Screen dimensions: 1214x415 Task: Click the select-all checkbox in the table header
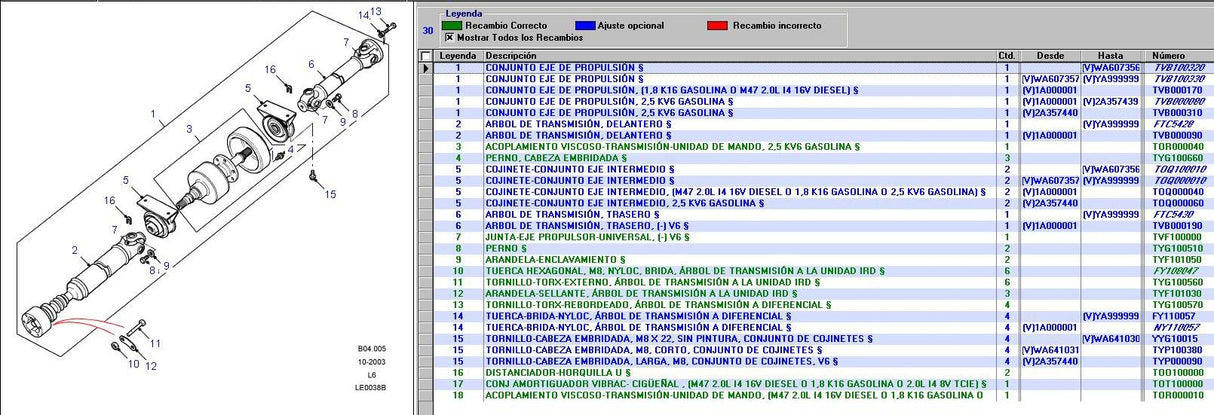click(427, 56)
